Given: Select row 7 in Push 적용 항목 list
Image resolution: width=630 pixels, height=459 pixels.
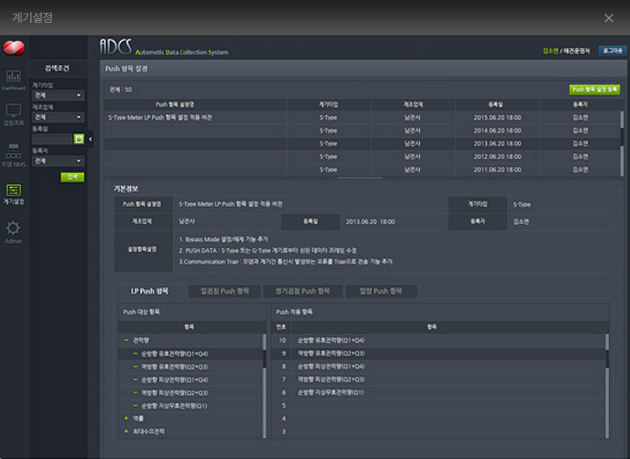Looking at the screenshot, I should (x=438, y=379).
